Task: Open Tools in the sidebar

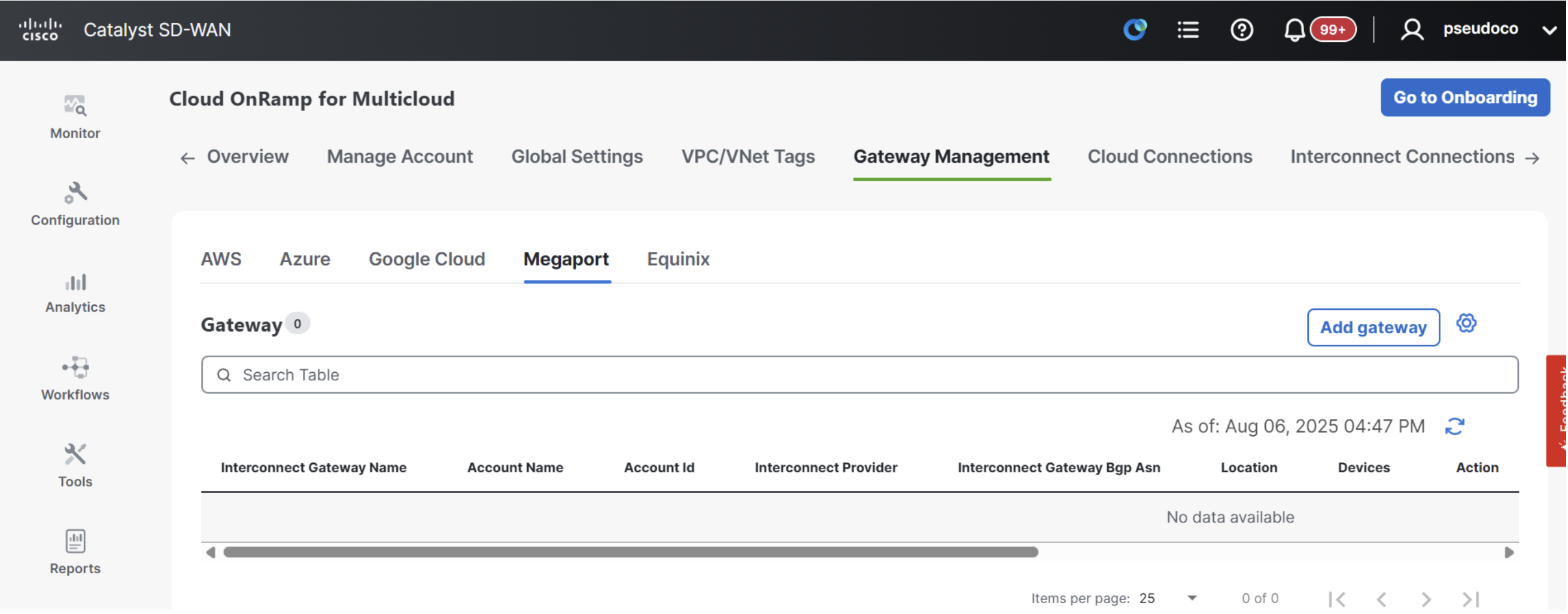Action: [x=75, y=466]
